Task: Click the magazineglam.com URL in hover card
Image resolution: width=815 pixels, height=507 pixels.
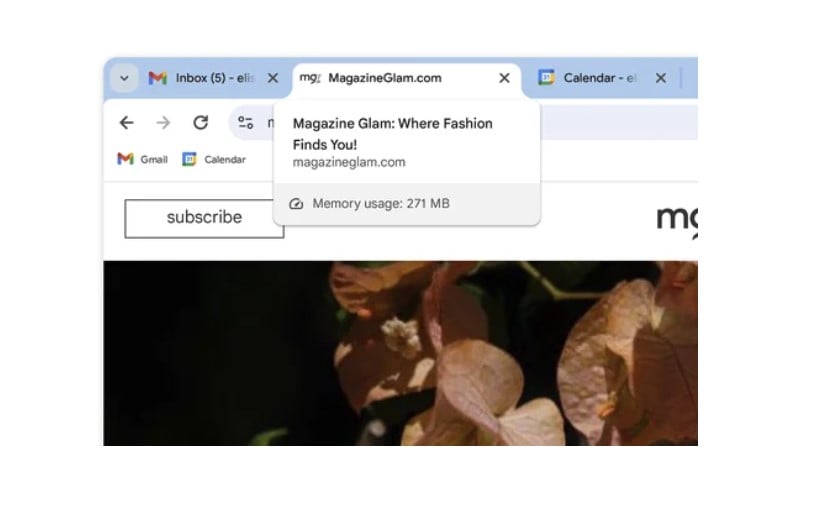Action: click(x=349, y=162)
